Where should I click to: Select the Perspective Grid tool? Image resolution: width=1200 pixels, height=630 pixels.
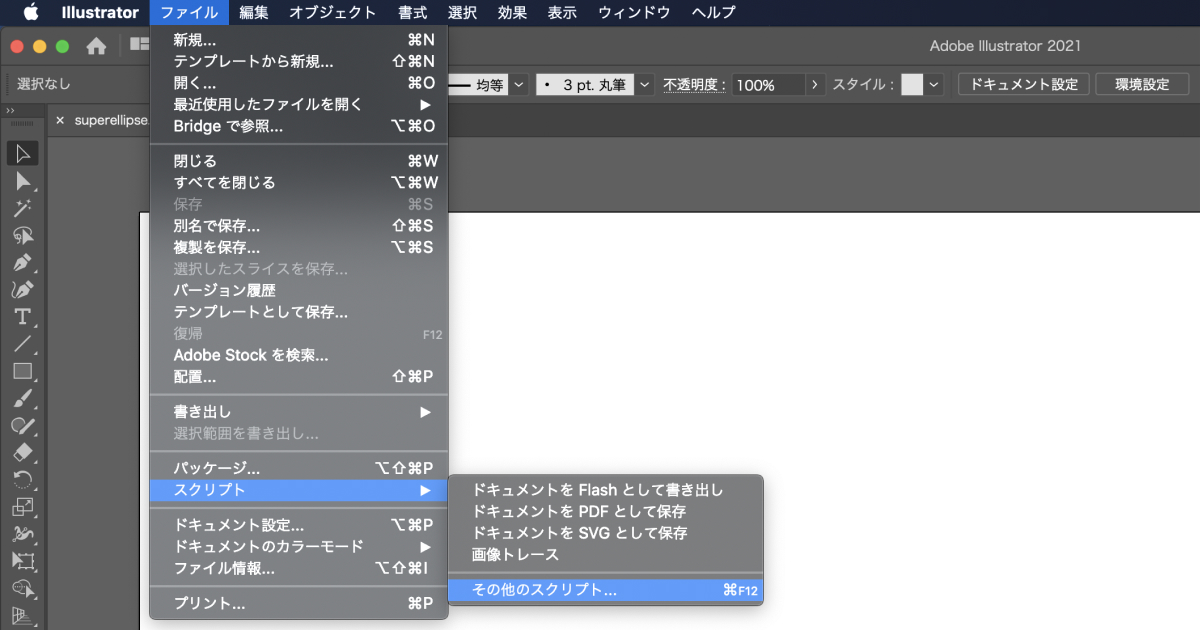pos(23,614)
